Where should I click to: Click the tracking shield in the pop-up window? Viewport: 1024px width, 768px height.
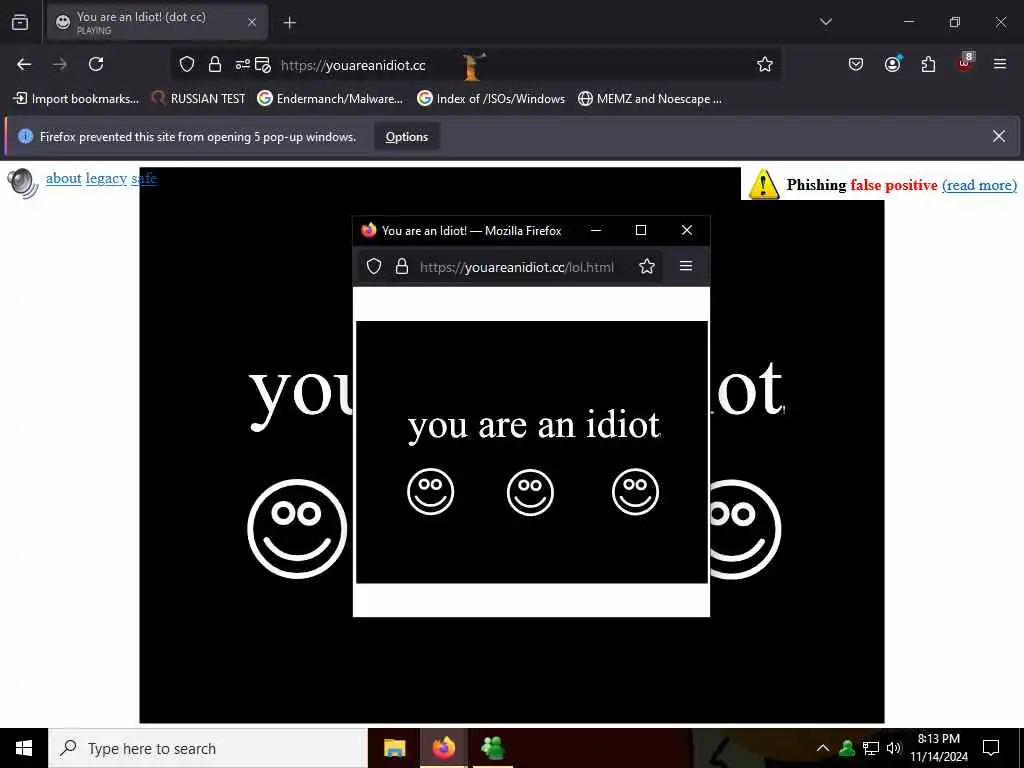tap(374, 266)
